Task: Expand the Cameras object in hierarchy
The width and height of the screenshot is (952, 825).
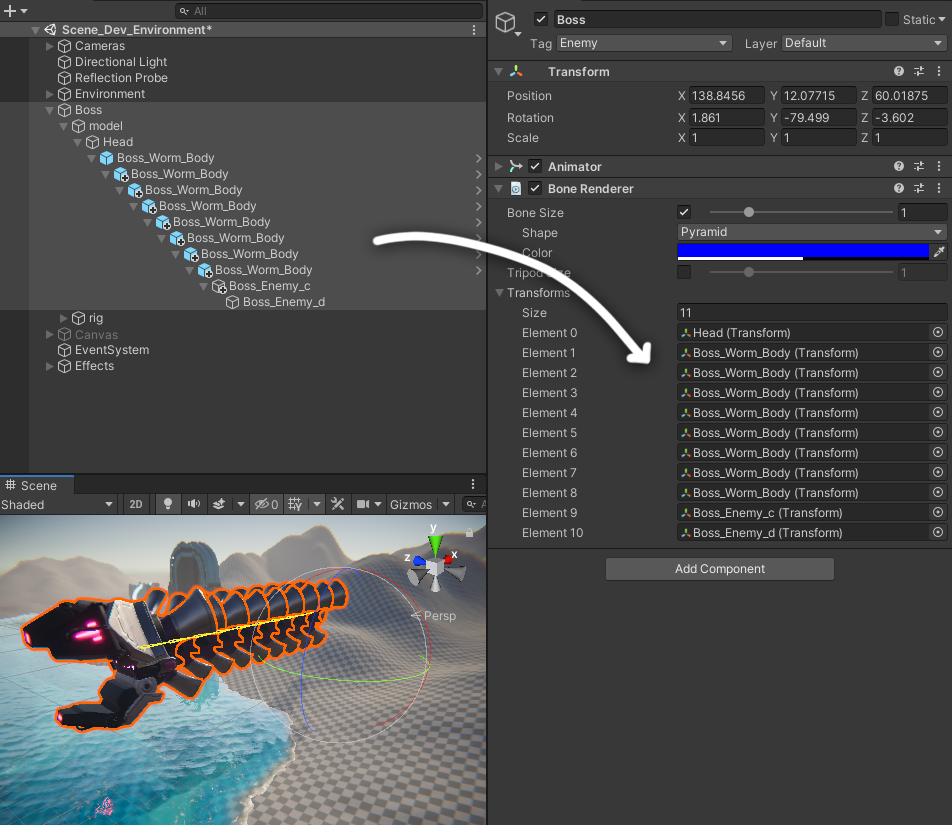Action: (50, 46)
